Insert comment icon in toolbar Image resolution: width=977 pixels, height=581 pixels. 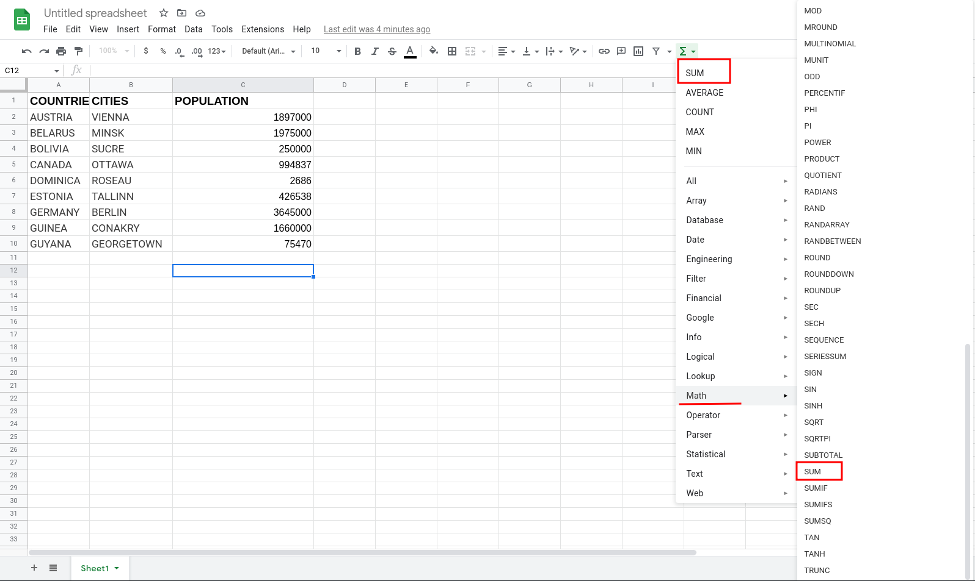click(x=621, y=51)
